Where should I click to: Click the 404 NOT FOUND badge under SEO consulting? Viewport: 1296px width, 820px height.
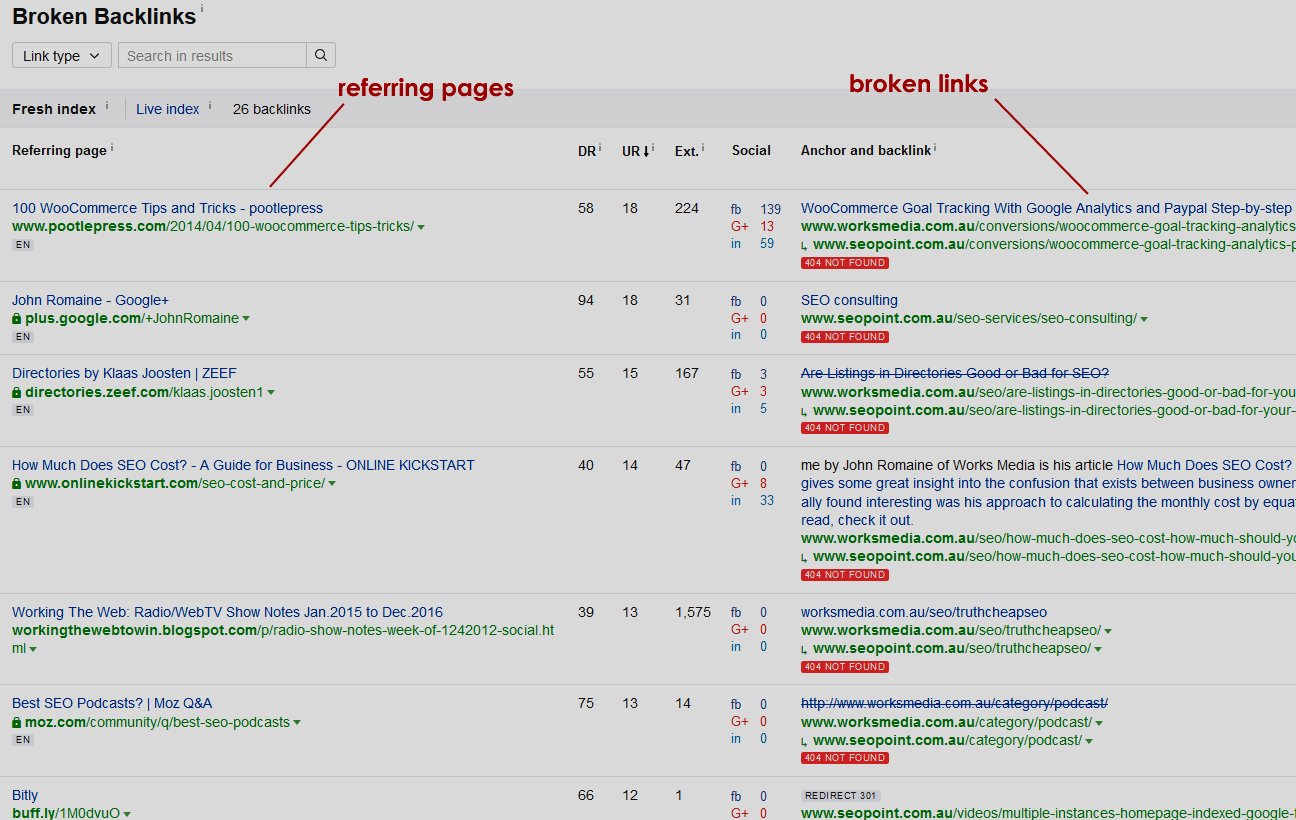845,337
